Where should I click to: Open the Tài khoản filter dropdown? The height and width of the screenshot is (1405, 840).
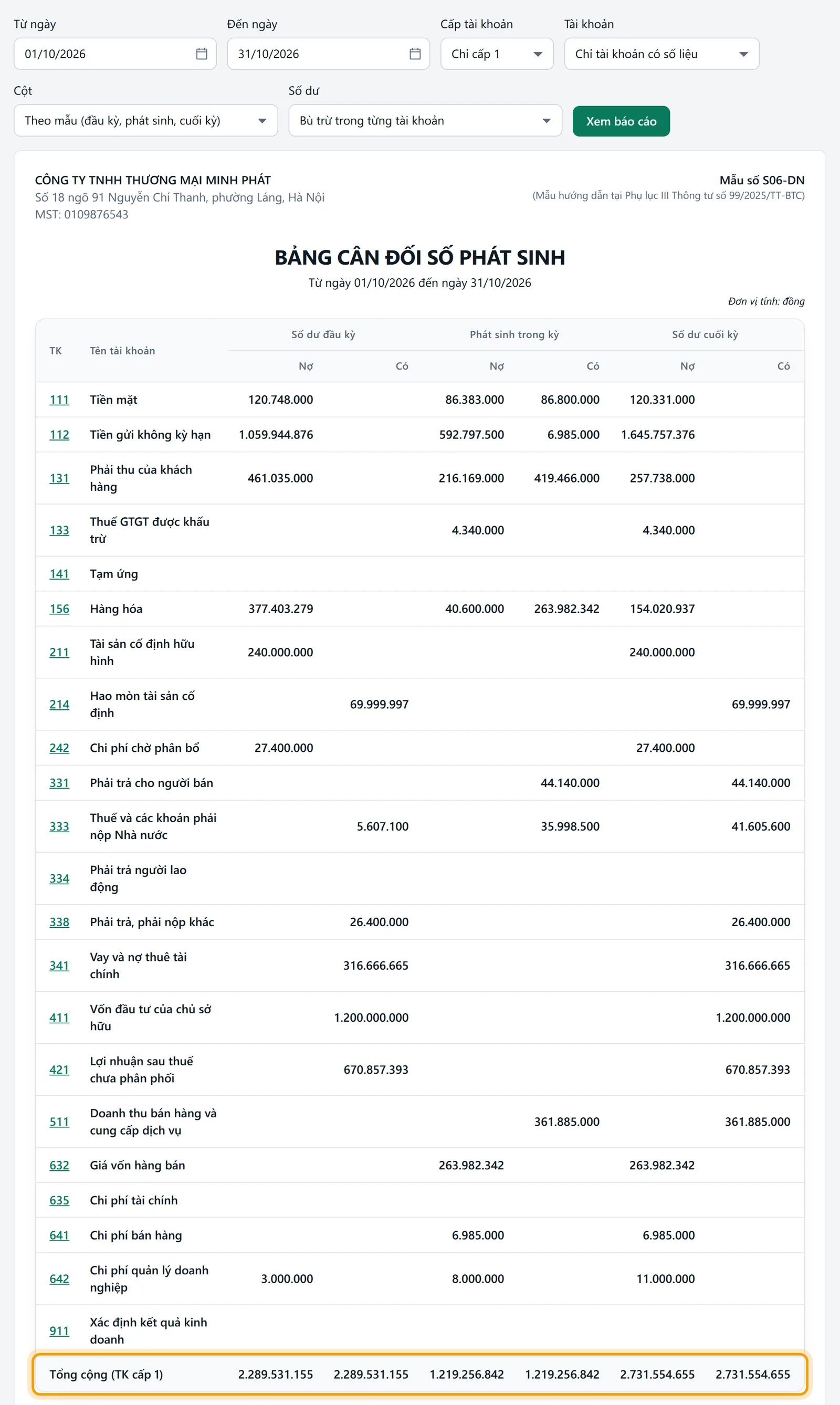661,54
